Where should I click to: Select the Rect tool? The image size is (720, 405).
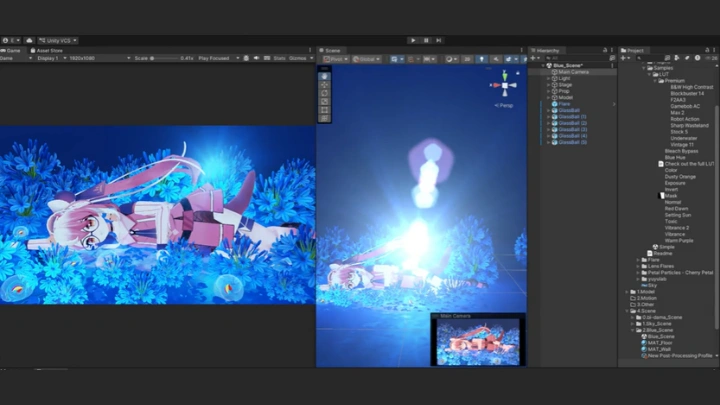[x=324, y=110]
